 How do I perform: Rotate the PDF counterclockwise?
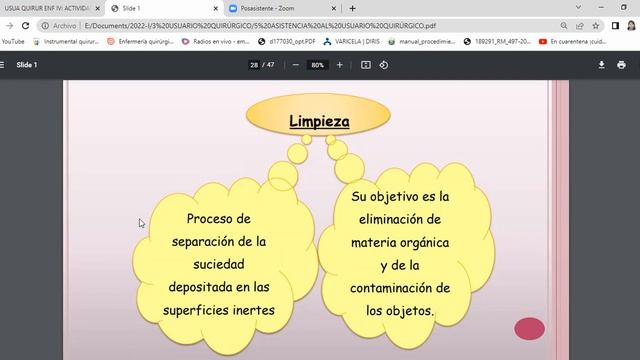pyautogui.click(x=384, y=65)
